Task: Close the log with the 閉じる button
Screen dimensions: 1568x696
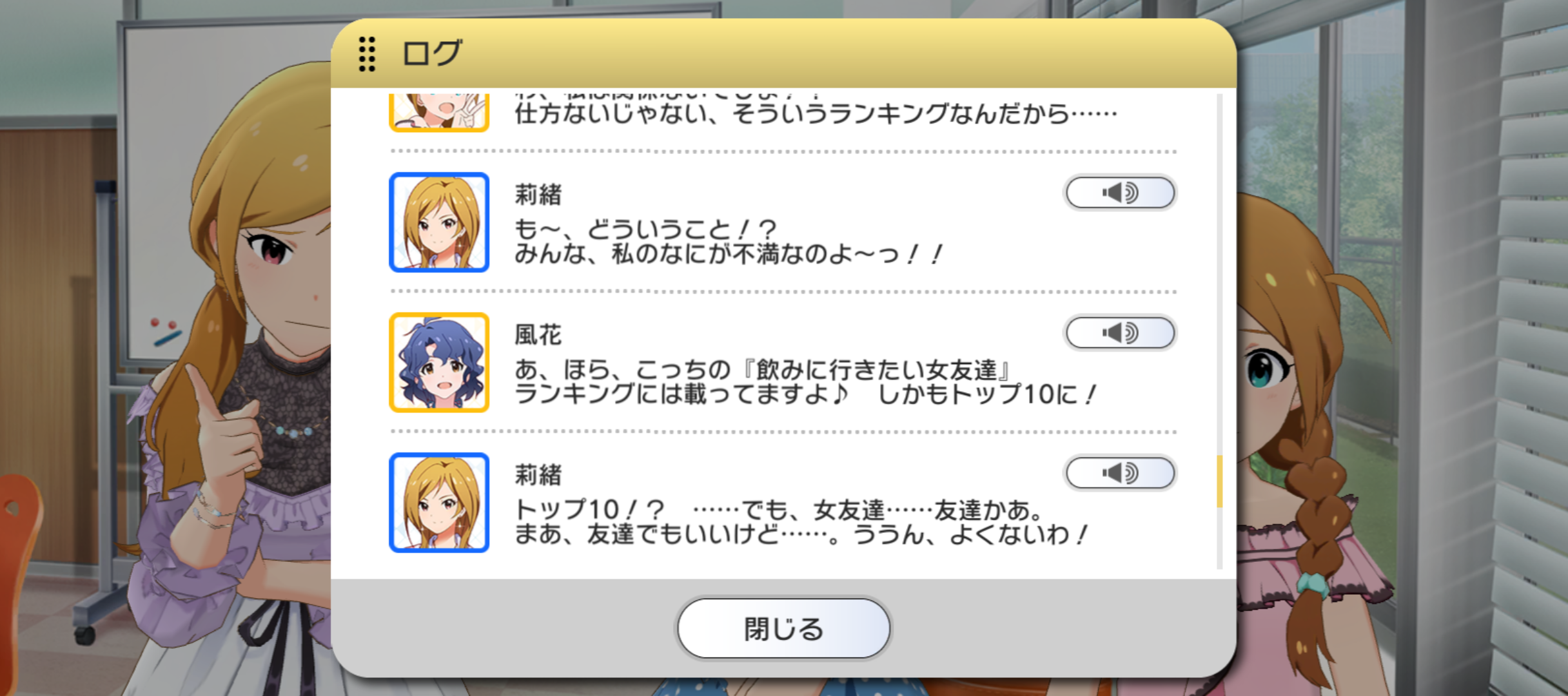Action: pos(783,629)
